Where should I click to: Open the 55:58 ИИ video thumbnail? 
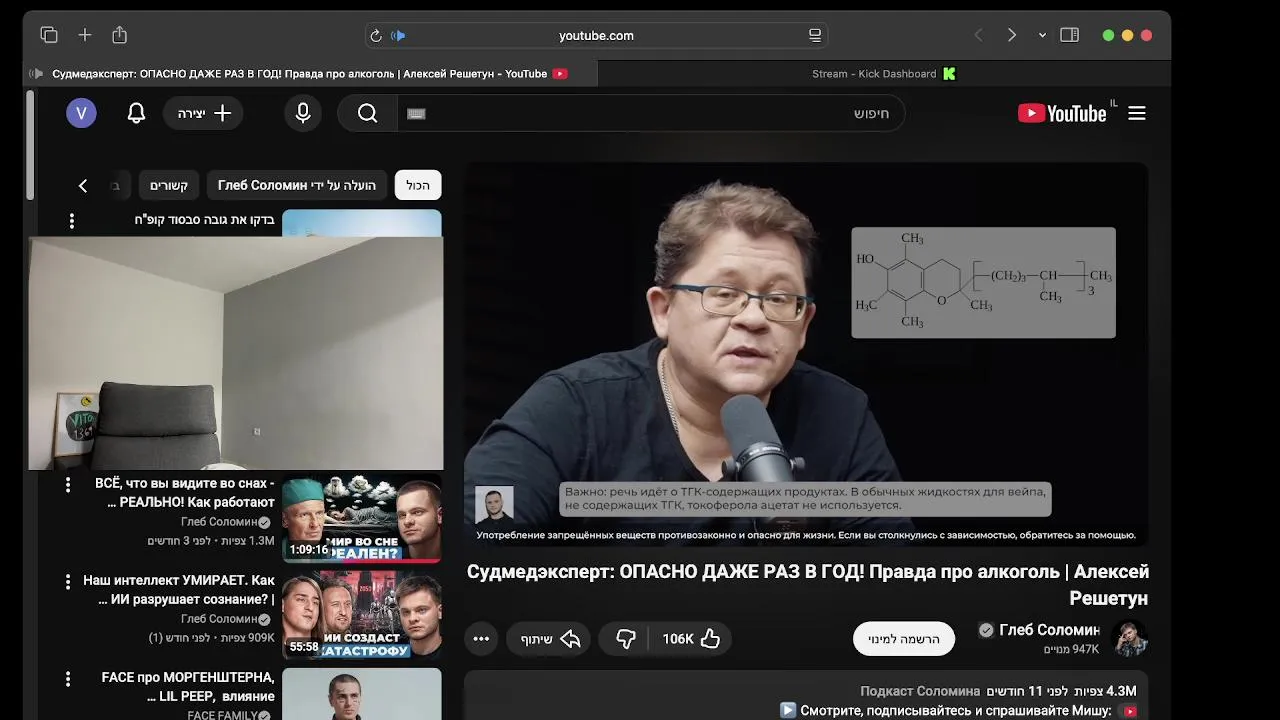(362, 615)
